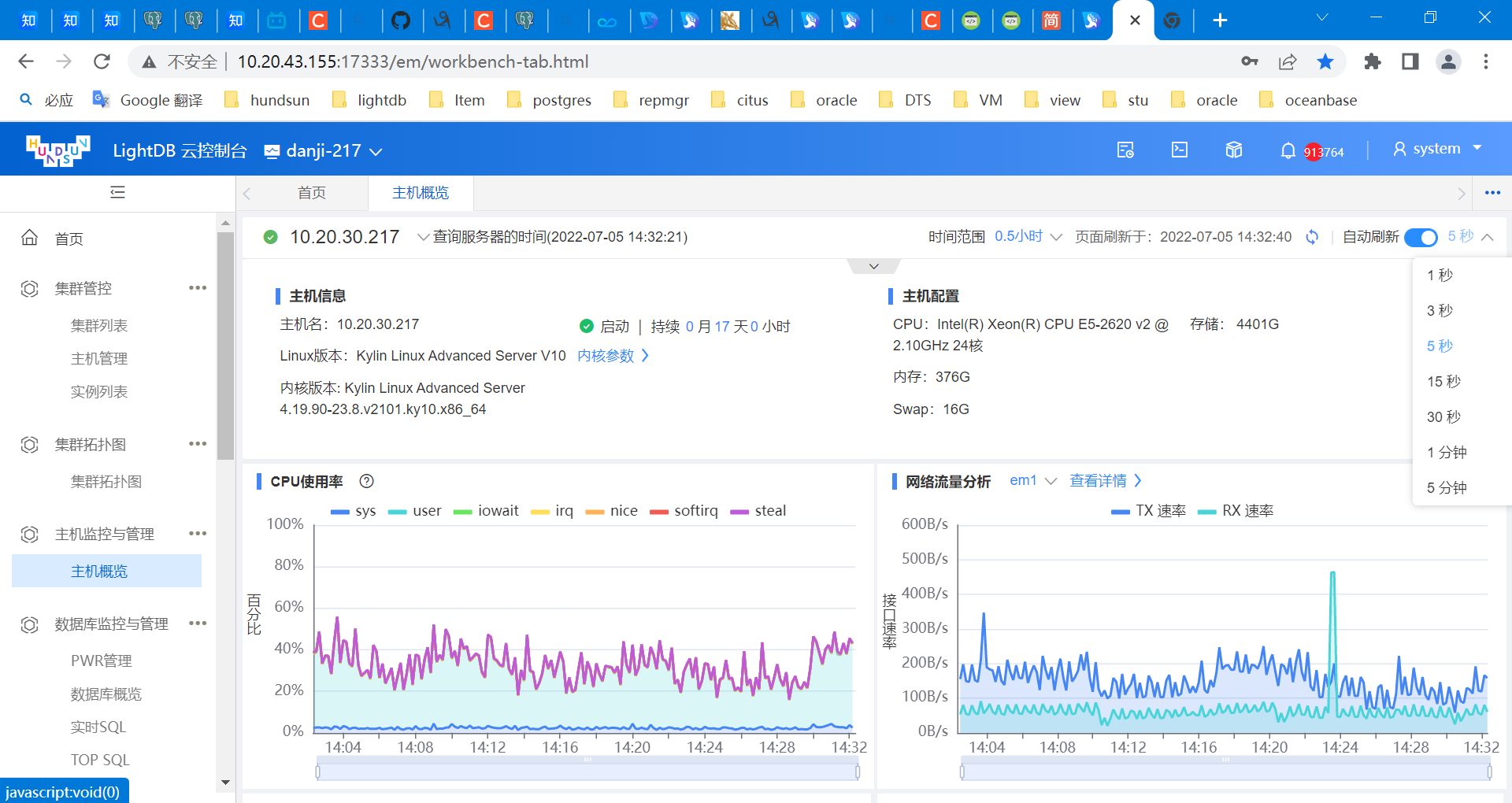Toggle TX 速率 series in network legend
1512x803 pixels.
coord(1148,511)
